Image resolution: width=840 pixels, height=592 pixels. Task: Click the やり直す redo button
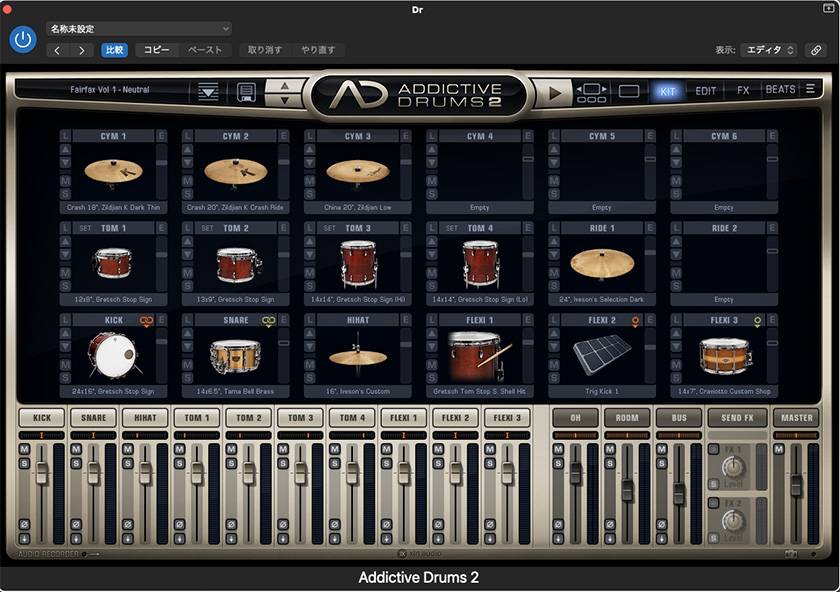(318, 50)
